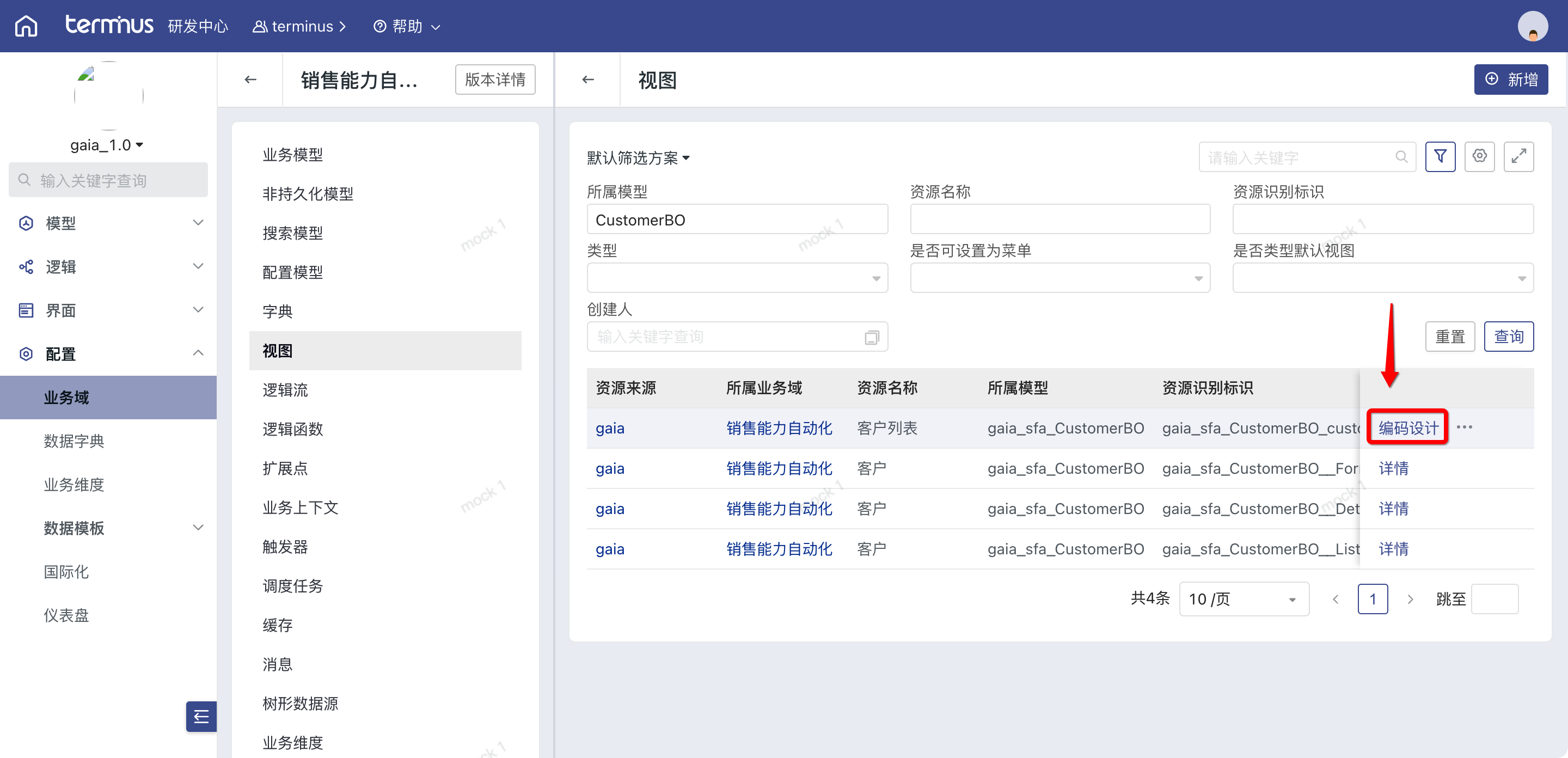Expand the 类型 dropdown
The width and height of the screenshot is (1568, 758).
[737, 278]
